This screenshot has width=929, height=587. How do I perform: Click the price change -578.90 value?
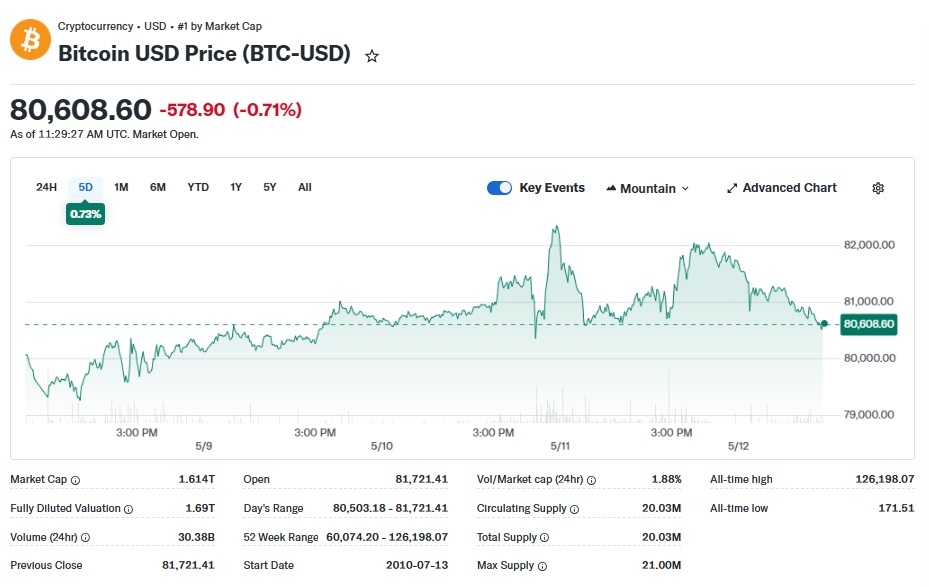(x=193, y=110)
